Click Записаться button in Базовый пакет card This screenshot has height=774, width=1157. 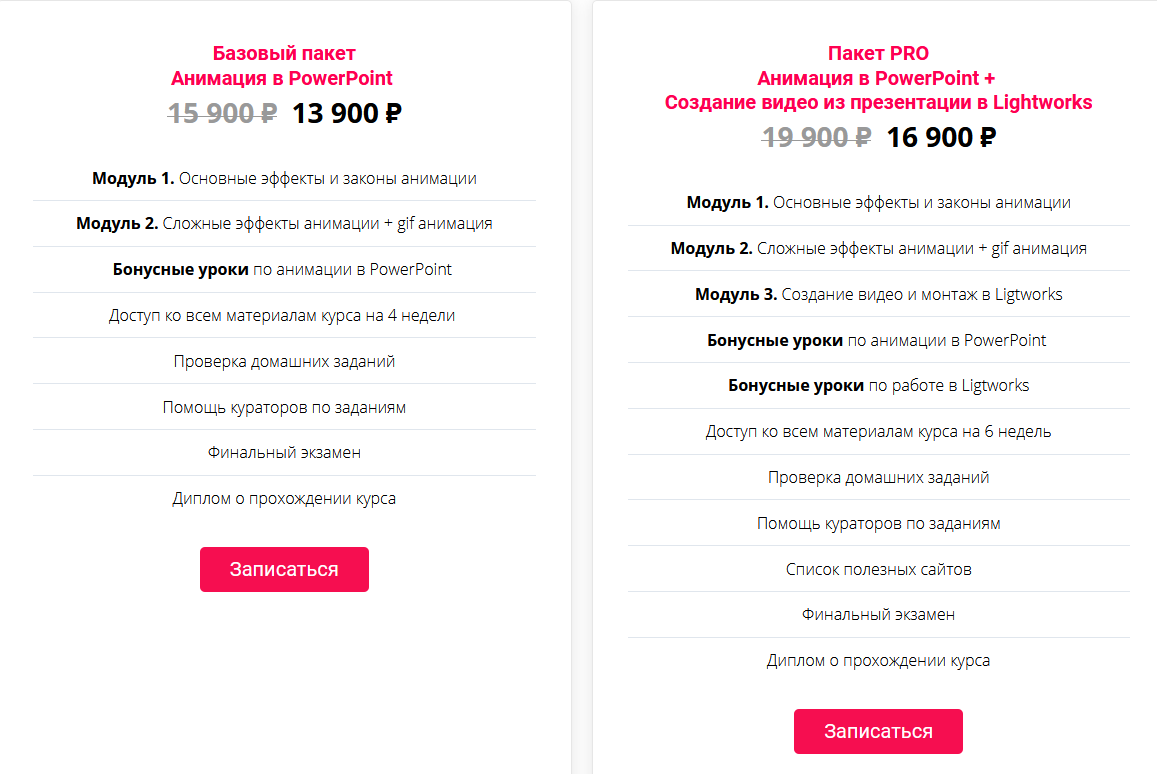(x=284, y=569)
